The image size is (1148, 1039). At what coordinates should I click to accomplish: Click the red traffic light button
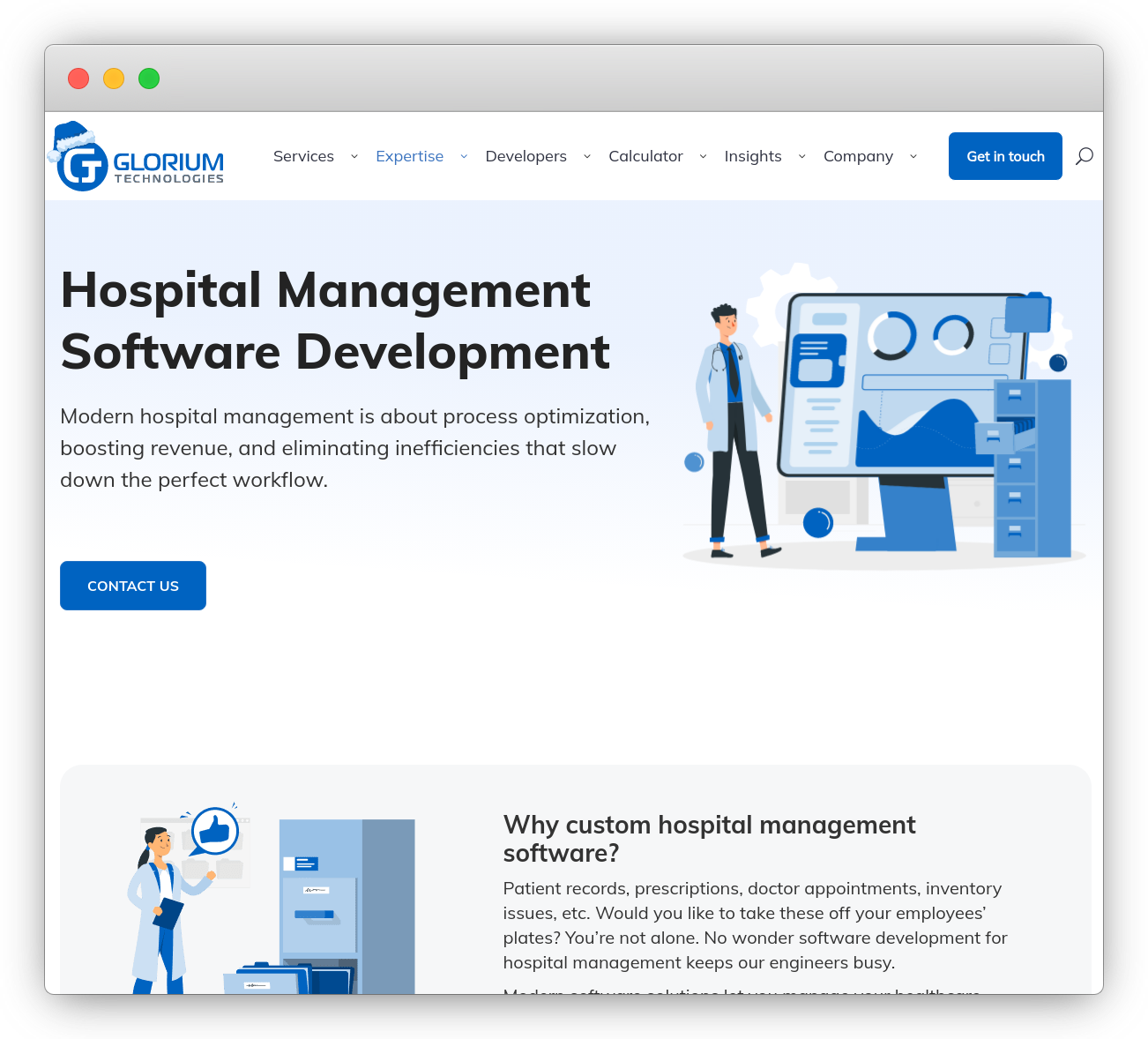[x=78, y=78]
